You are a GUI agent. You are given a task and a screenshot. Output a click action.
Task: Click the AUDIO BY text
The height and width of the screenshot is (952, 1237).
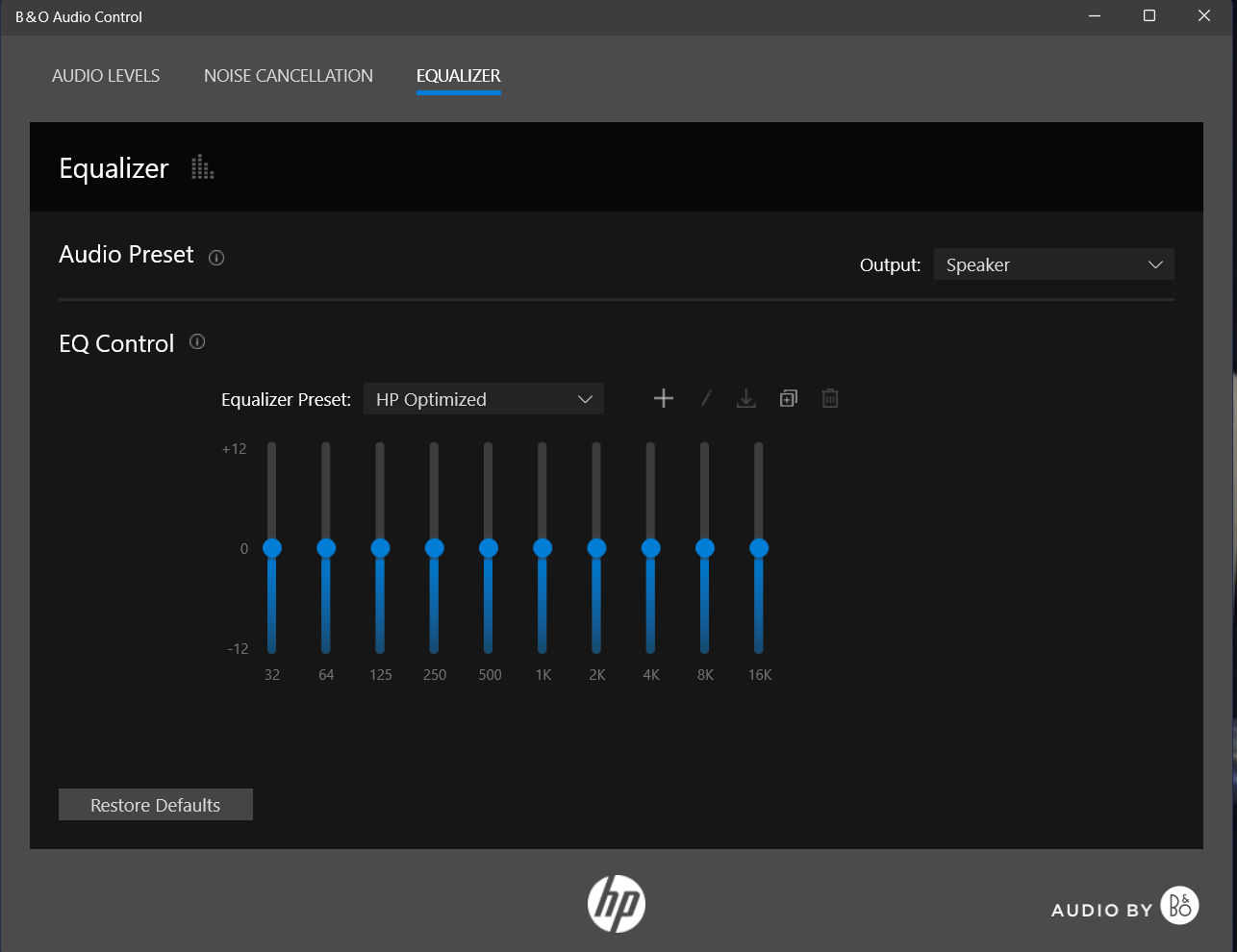(1102, 911)
